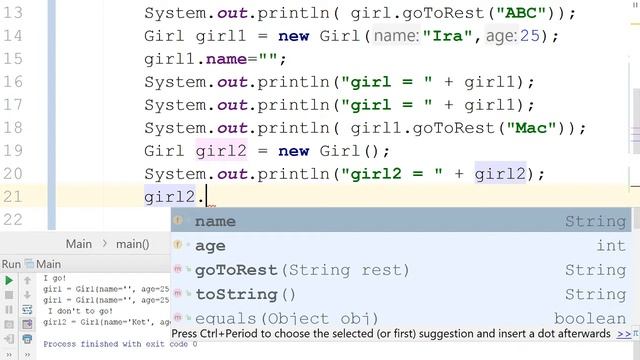
Task: Choose toString() completion suggestion
Action: point(400,294)
